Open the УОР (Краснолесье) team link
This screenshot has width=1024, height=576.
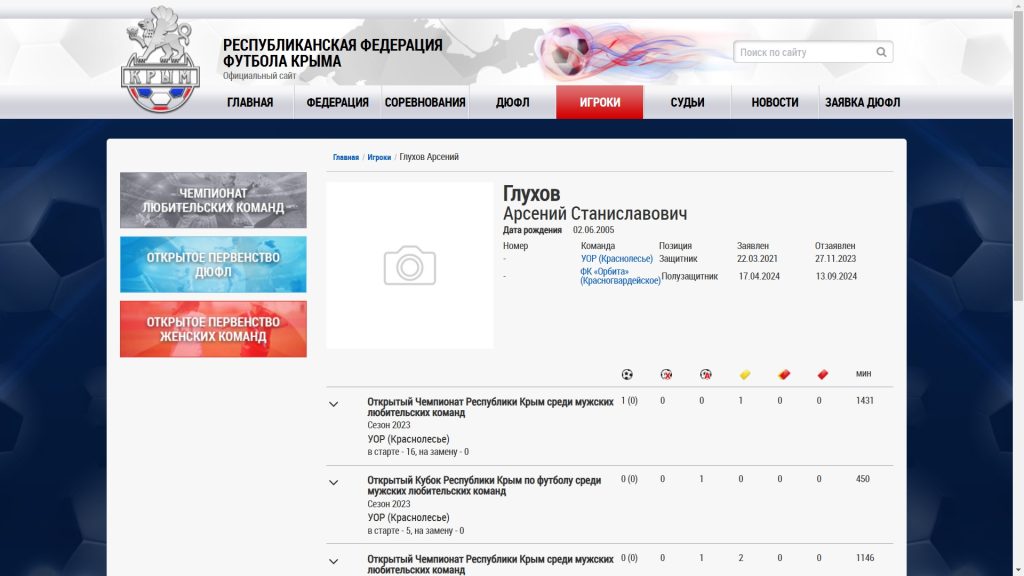(616, 259)
